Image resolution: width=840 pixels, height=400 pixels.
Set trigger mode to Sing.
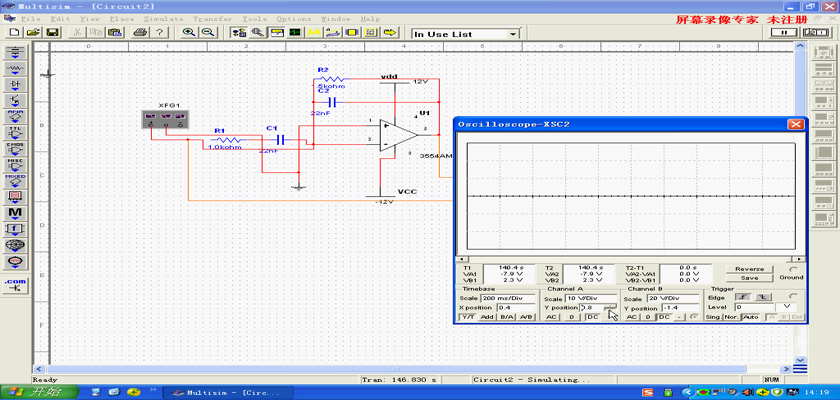(713, 317)
